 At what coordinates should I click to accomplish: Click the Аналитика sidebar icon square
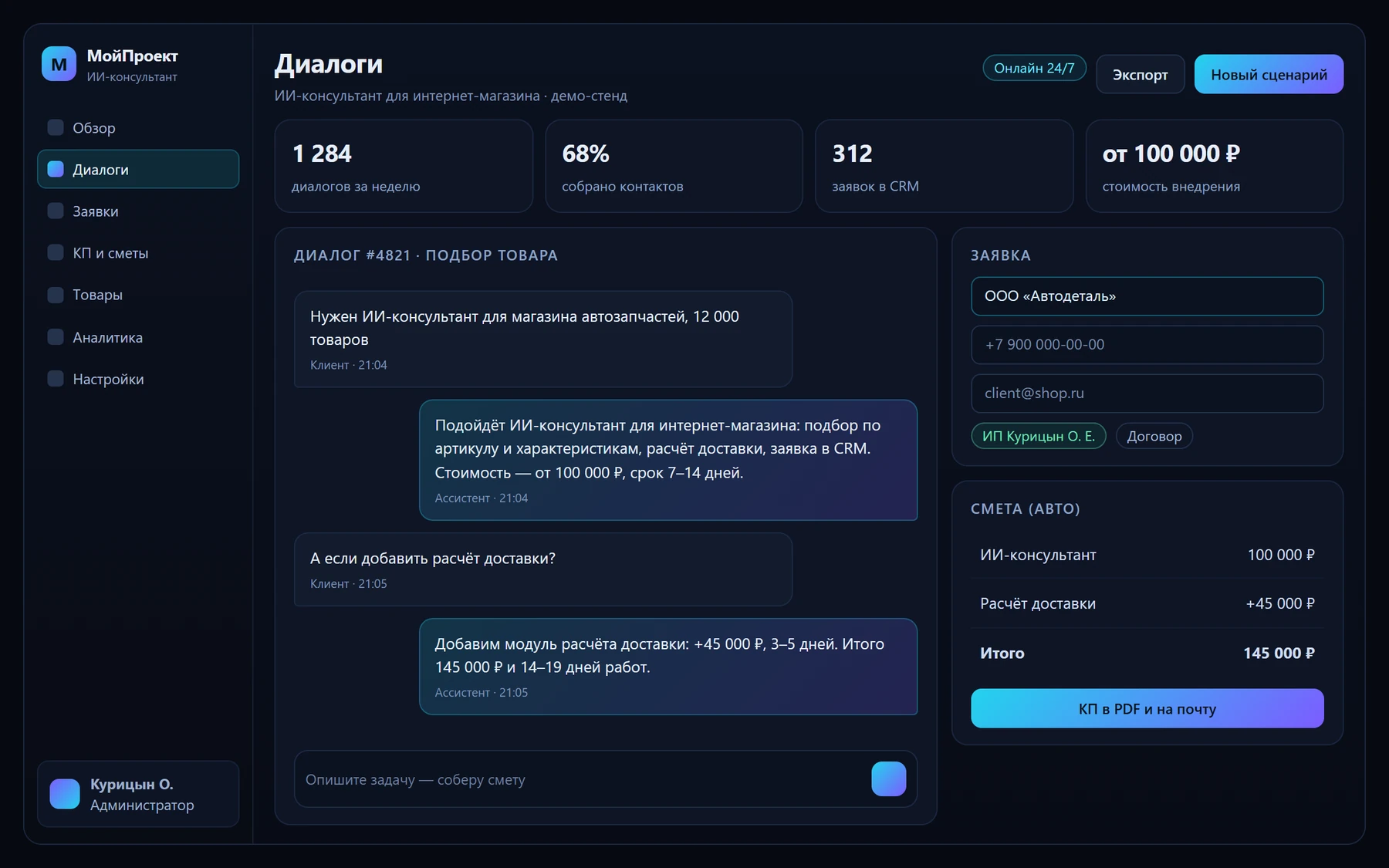pyautogui.click(x=56, y=336)
